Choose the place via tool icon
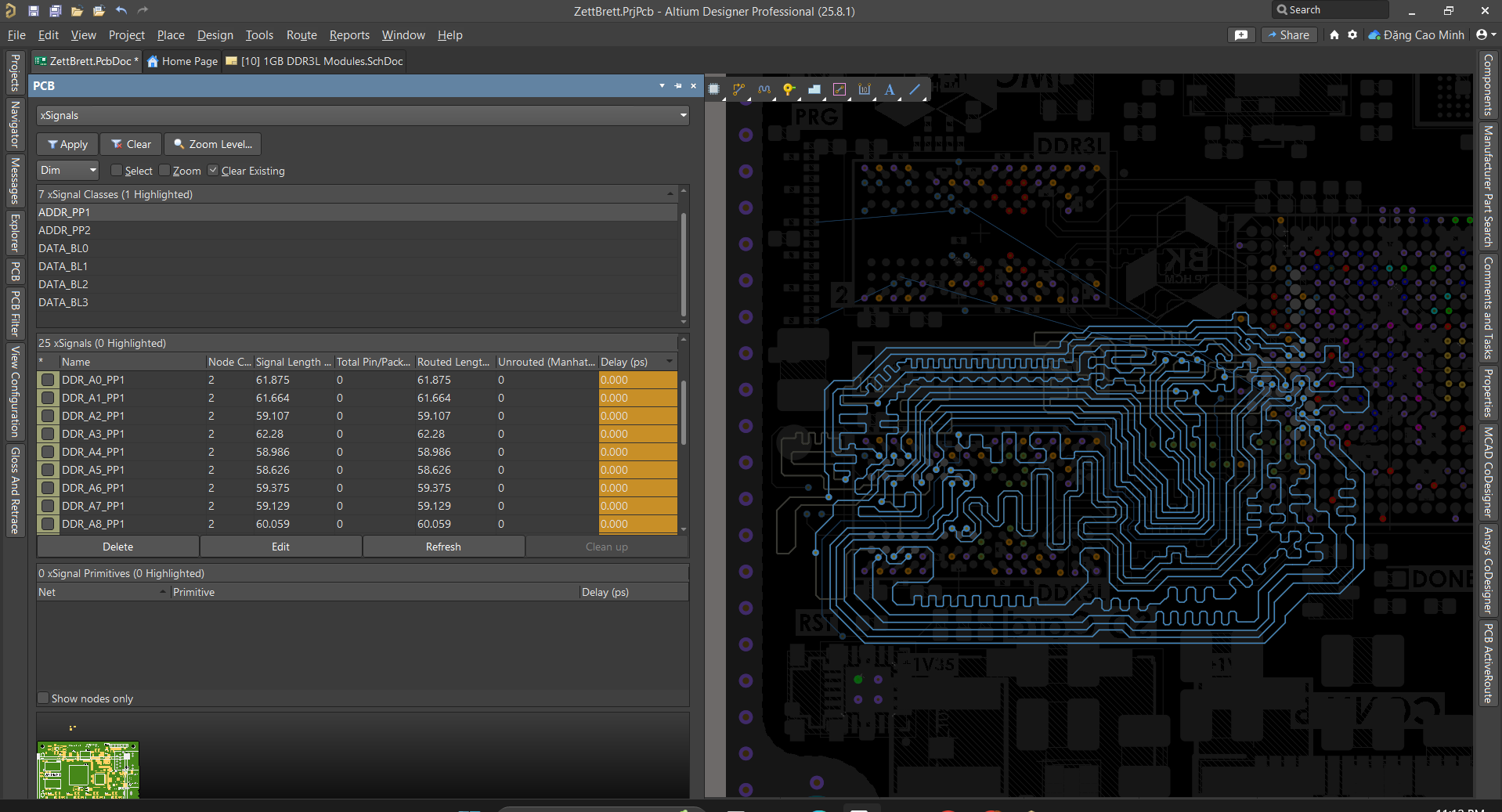Viewport: 1502px width, 812px height. pyautogui.click(x=789, y=89)
